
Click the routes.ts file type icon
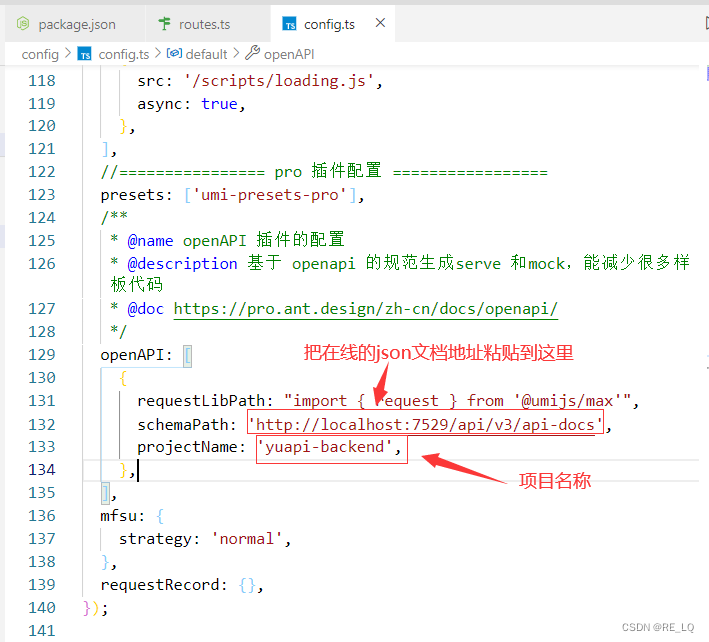click(x=165, y=23)
